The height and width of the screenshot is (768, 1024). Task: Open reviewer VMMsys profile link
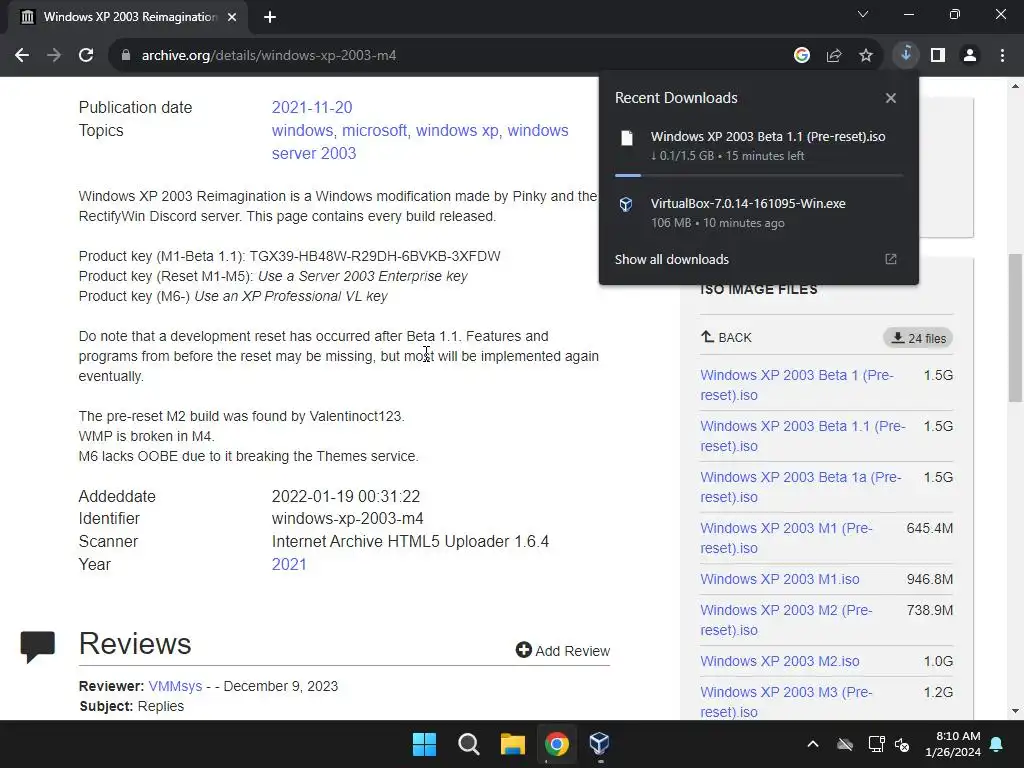175,686
